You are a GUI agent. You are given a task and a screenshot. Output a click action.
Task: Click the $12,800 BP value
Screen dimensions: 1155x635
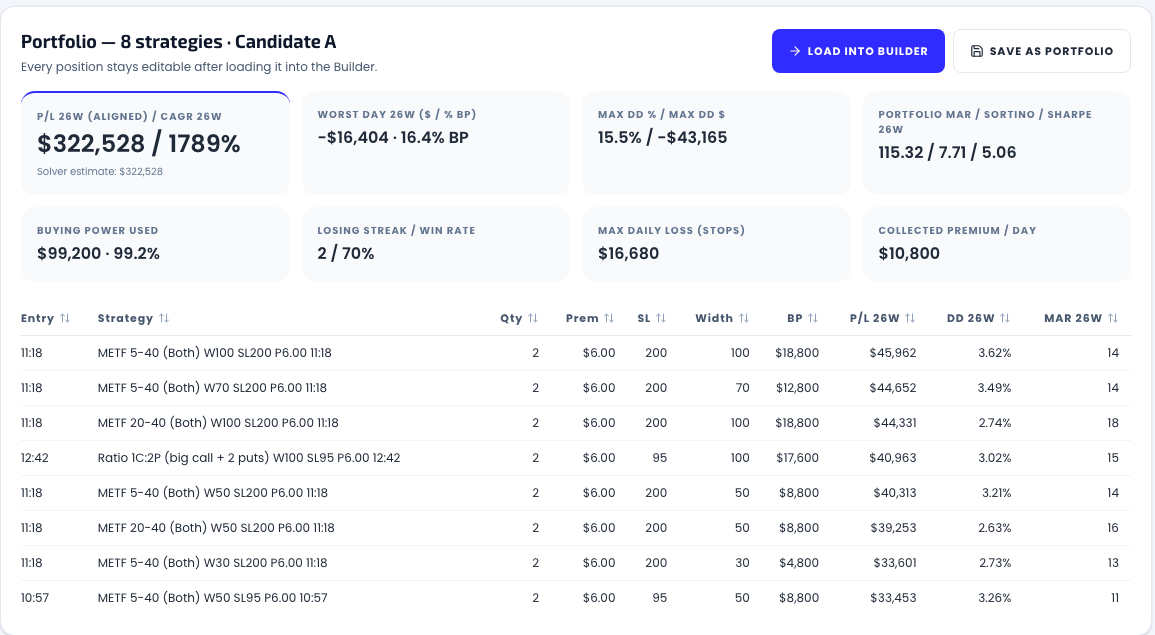pos(797,387)
